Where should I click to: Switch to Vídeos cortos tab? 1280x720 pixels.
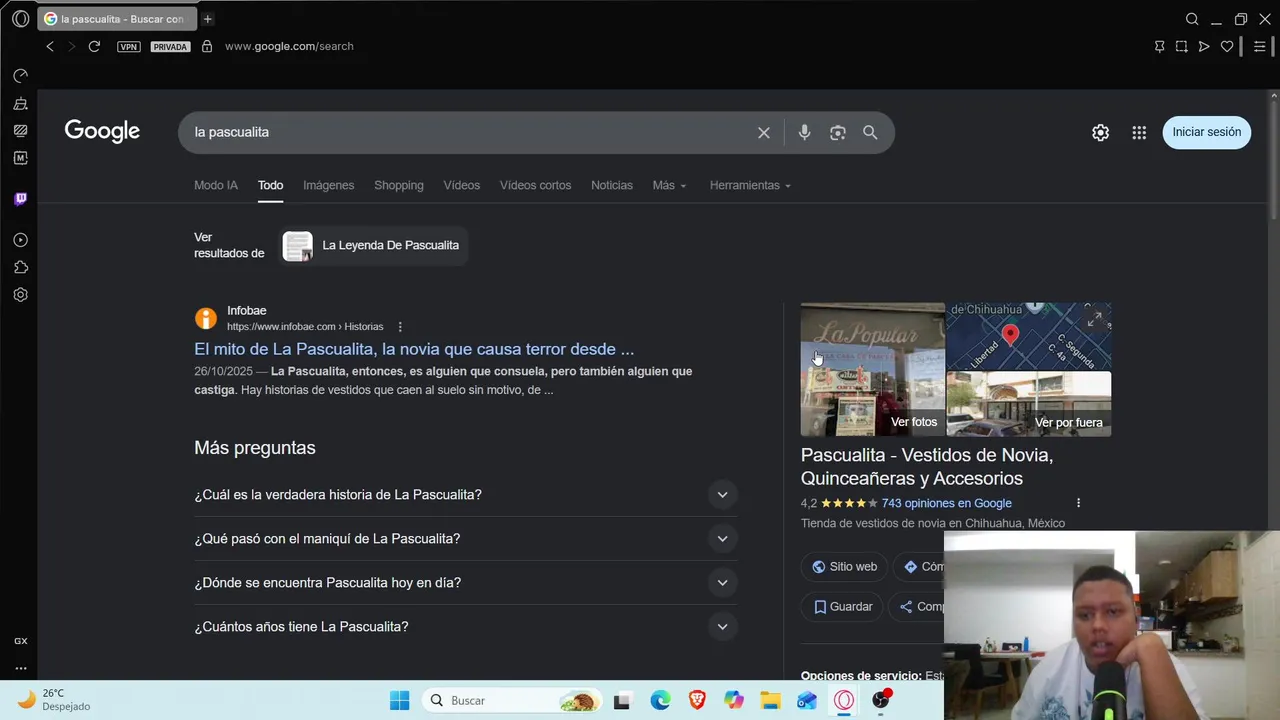(535, 185)
